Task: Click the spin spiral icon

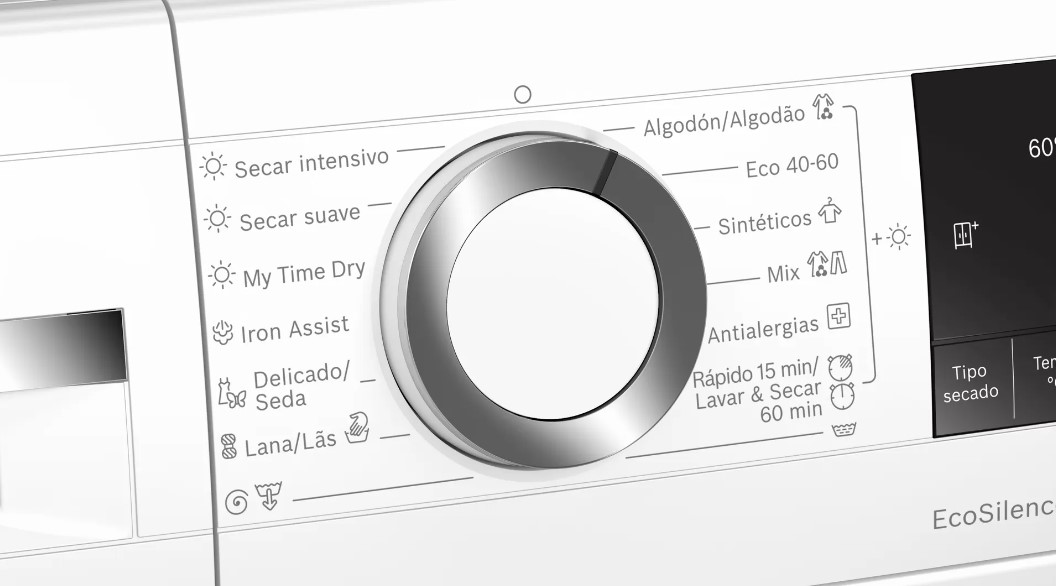Action: [236, 502]
